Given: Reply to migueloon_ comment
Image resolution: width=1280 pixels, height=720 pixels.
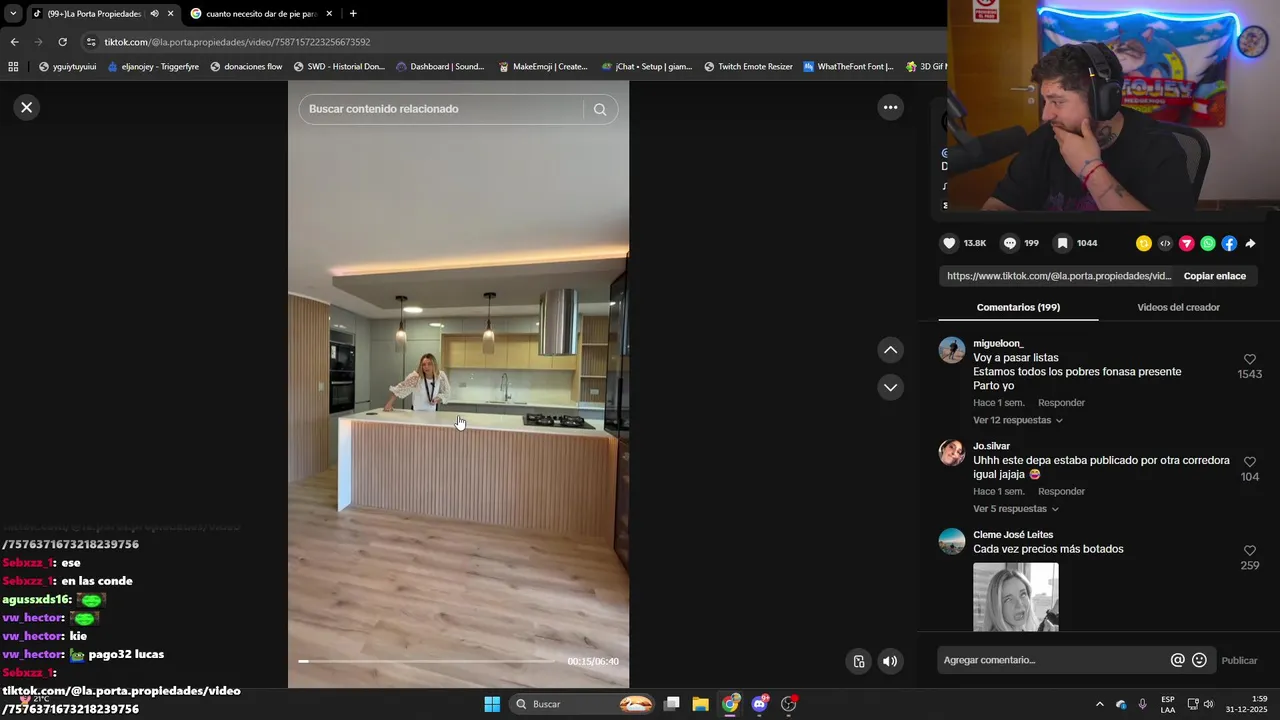Looking at the screenshot, I should click(x=1061, y=403).
